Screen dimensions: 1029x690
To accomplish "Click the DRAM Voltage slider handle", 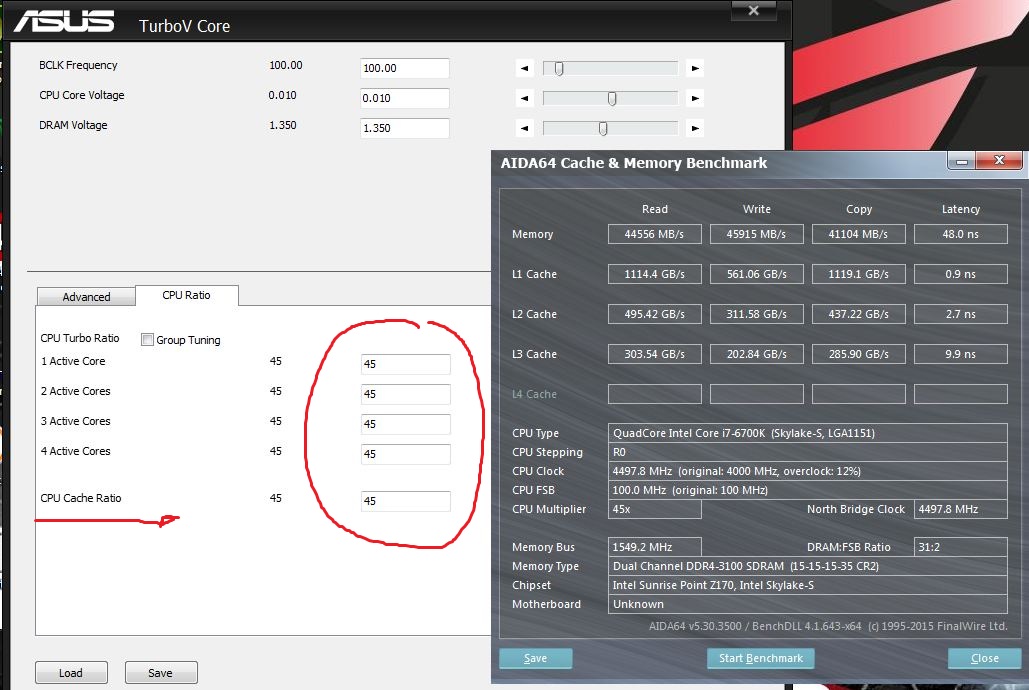I will tap(602, 128).
